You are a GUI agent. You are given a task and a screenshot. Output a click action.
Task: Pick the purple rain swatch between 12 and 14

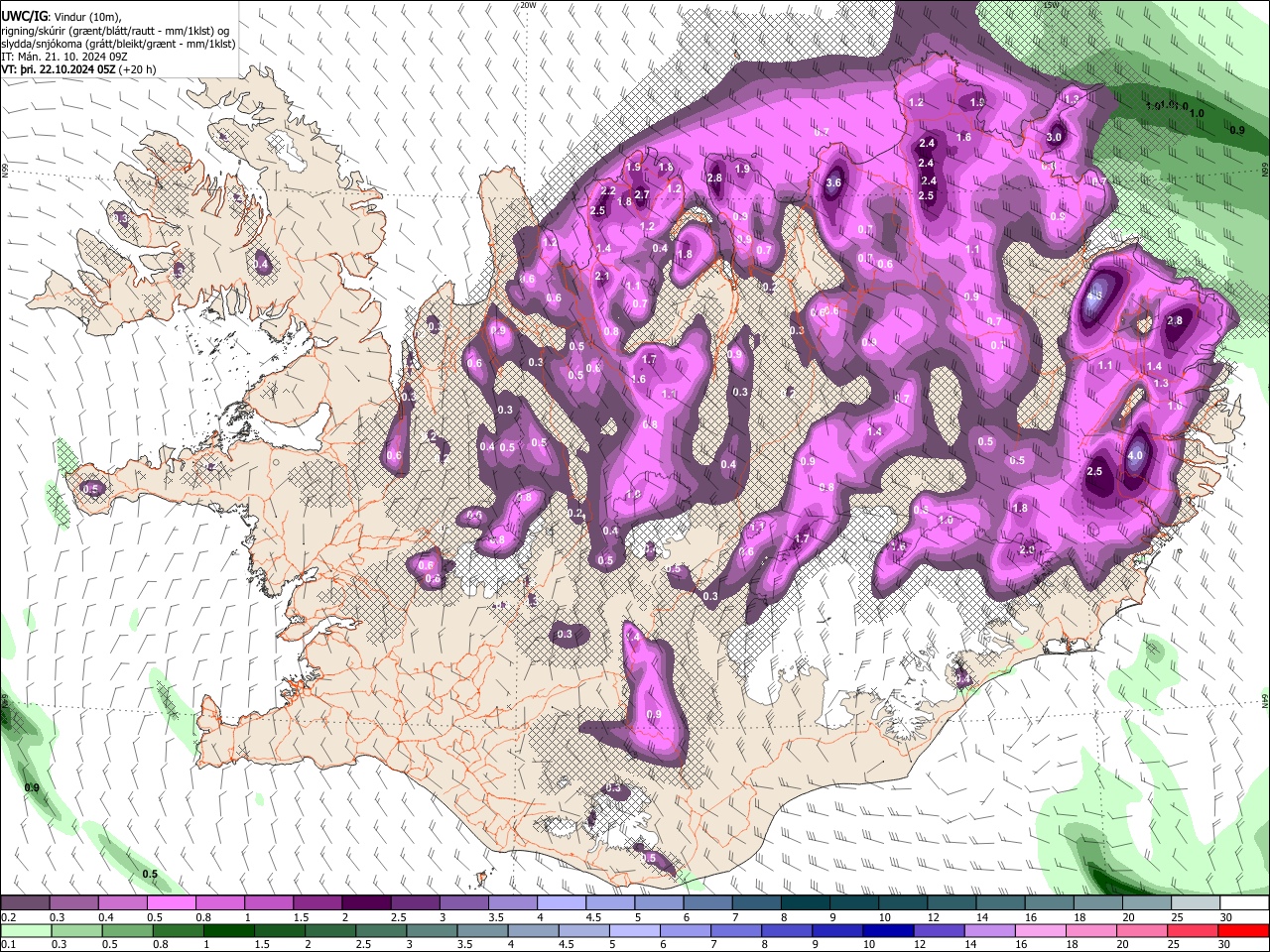click(x=938, y=930)
